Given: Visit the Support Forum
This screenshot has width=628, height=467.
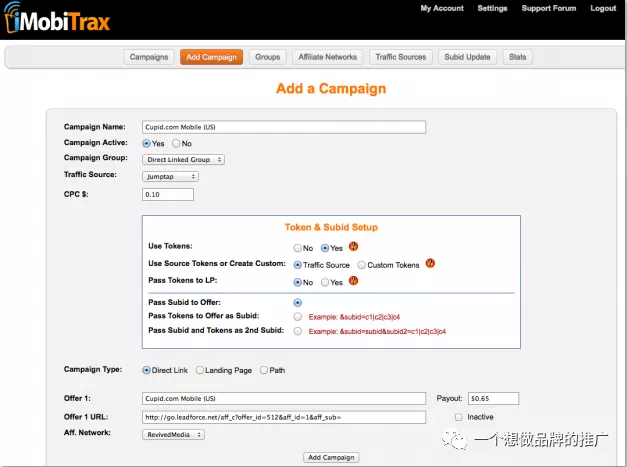Looking at the screenshot, I should [x=549, y=8].
